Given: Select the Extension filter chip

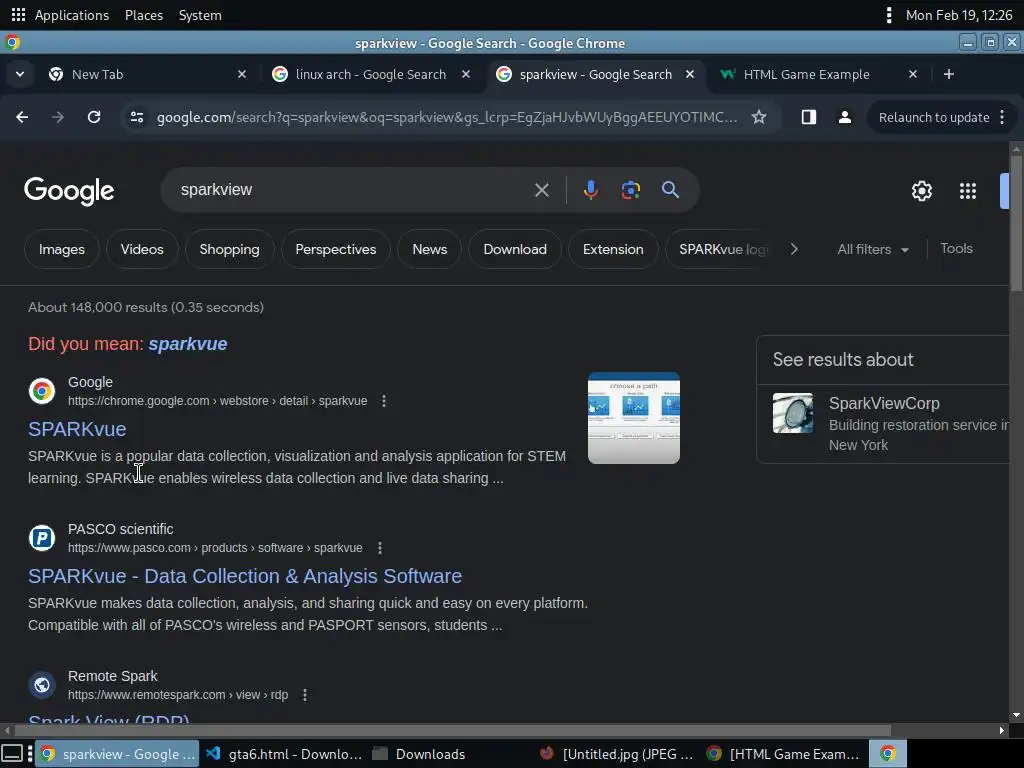Looking at the screenshot, I should click(613, 249).
